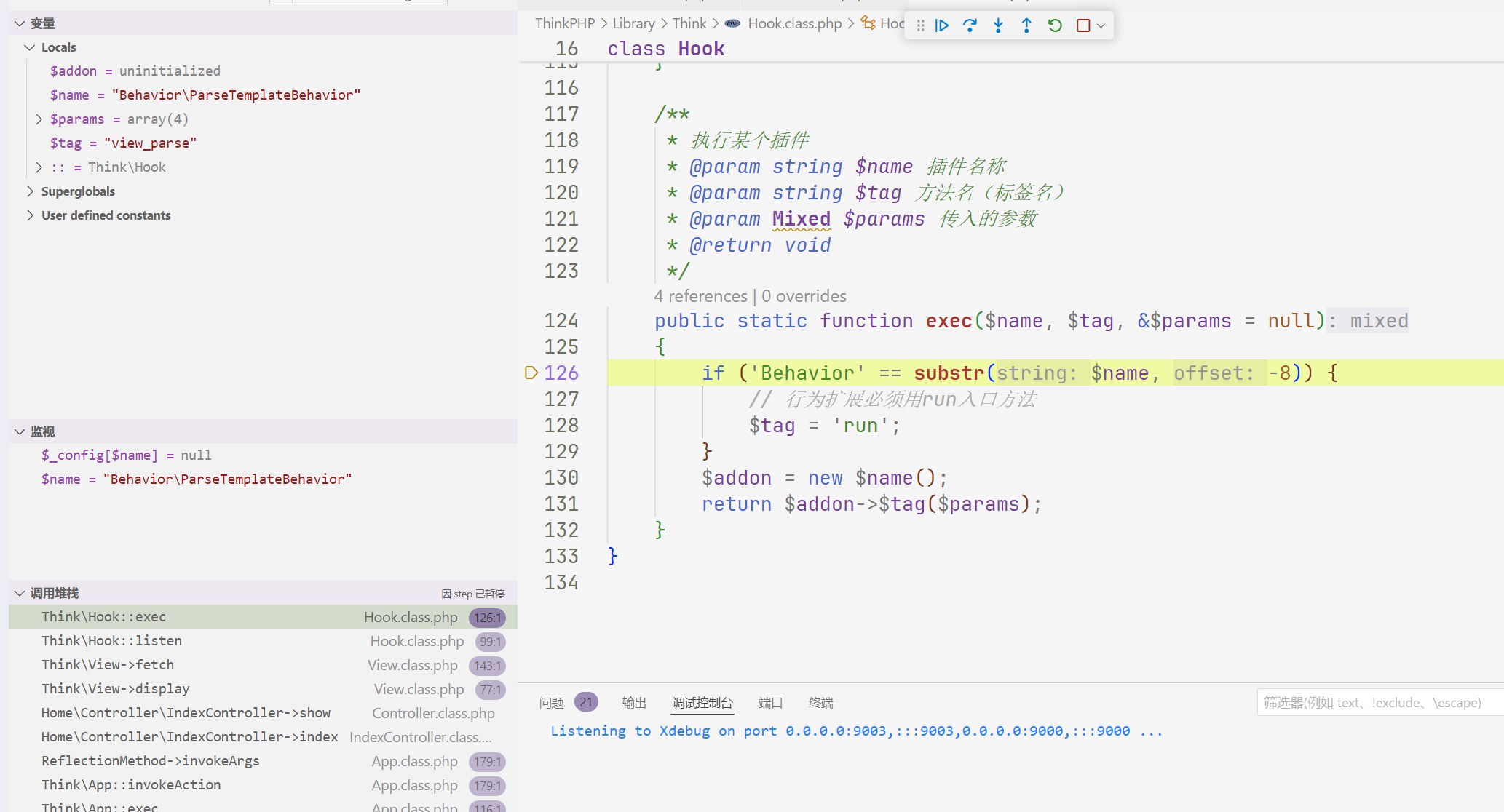Click the Step Out debug icon
This screenshot has width=1504, height=812.
click(1026, 25)
